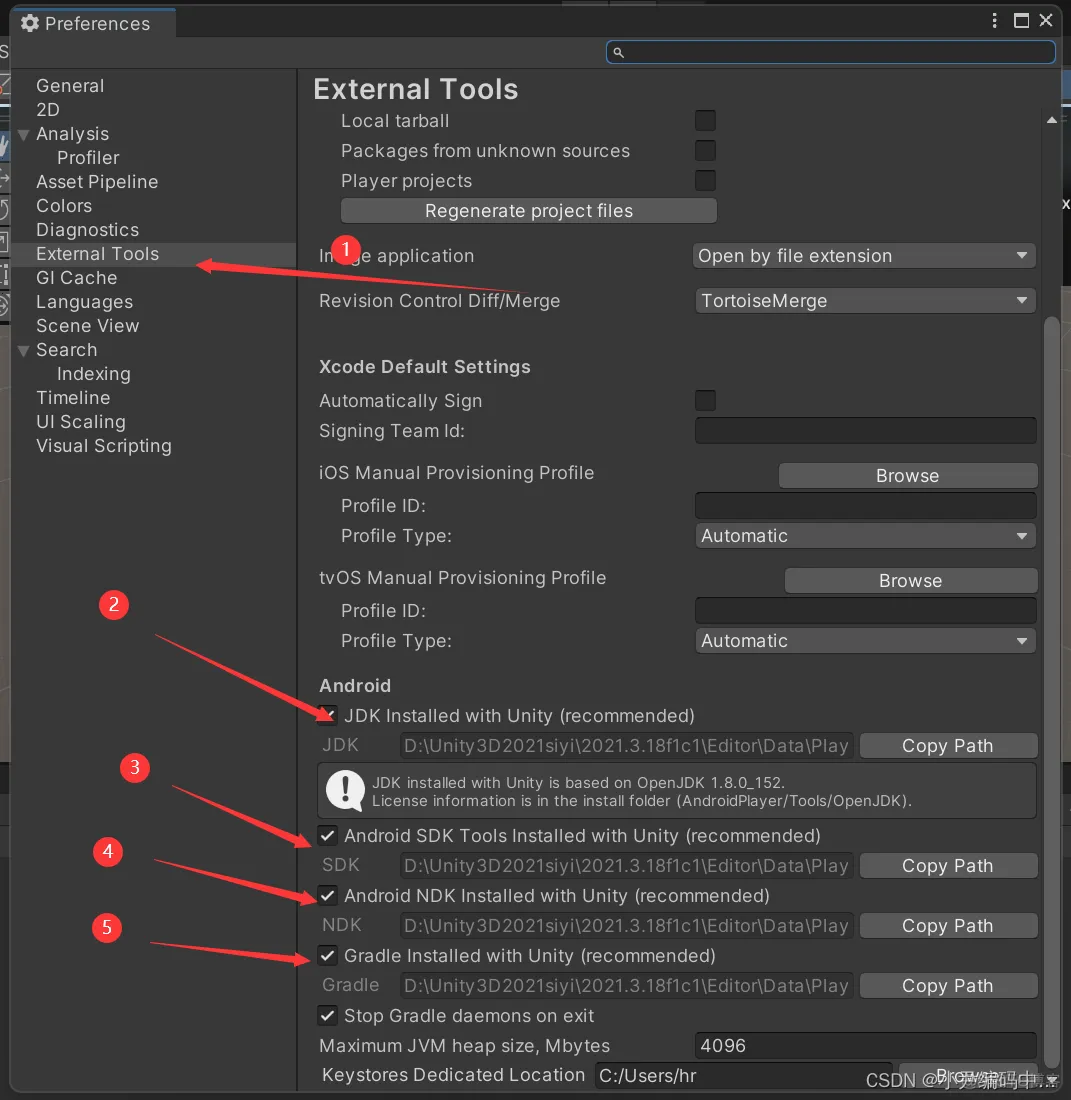Browse for iOS Manual Provisioning Profile
The image size is (1071, 1100).
tap(908, 476)
